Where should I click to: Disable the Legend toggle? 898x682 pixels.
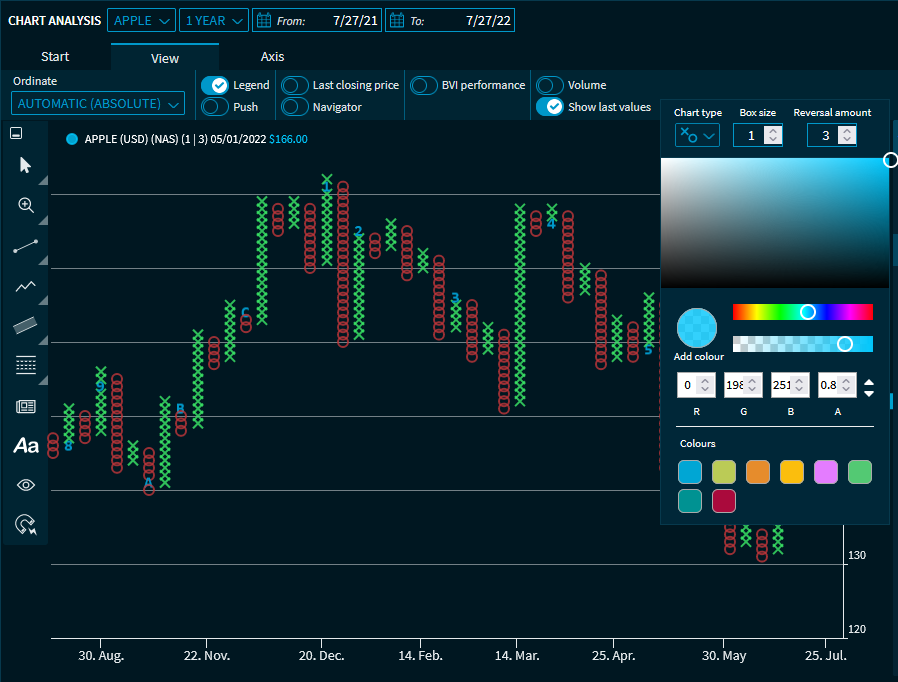[215, 86]
